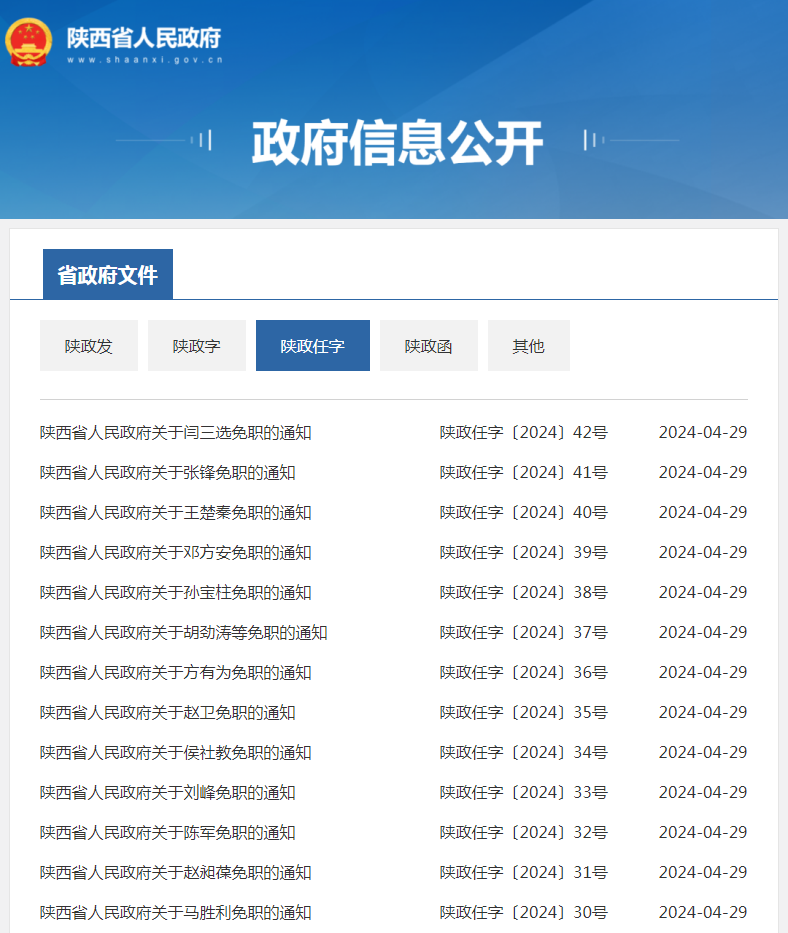Switch to the 其他 category tab
Image resolution: width=788 pixels, height=933 pixels.
coord(529,346)
